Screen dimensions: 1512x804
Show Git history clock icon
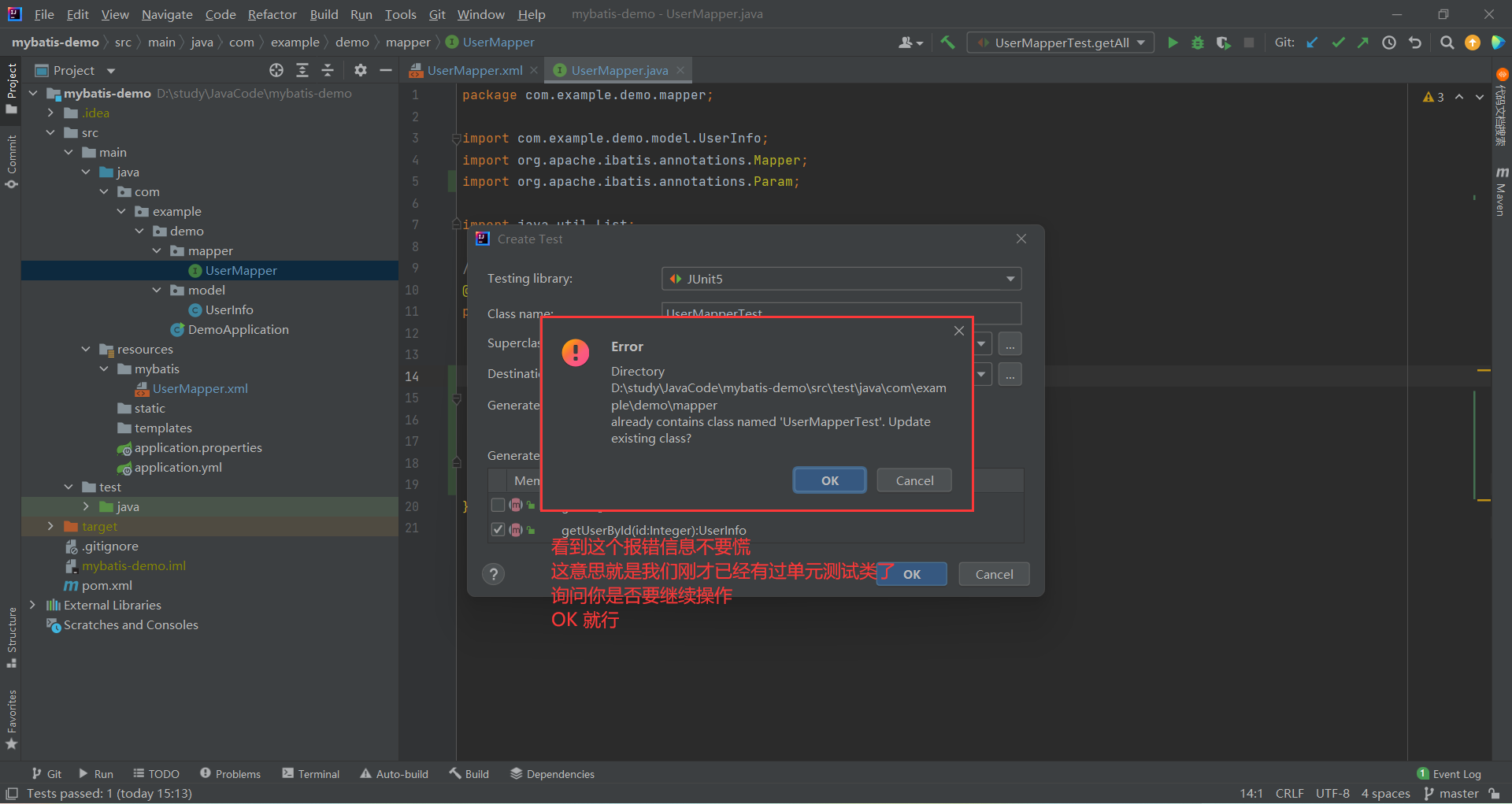coord(1389,43)
